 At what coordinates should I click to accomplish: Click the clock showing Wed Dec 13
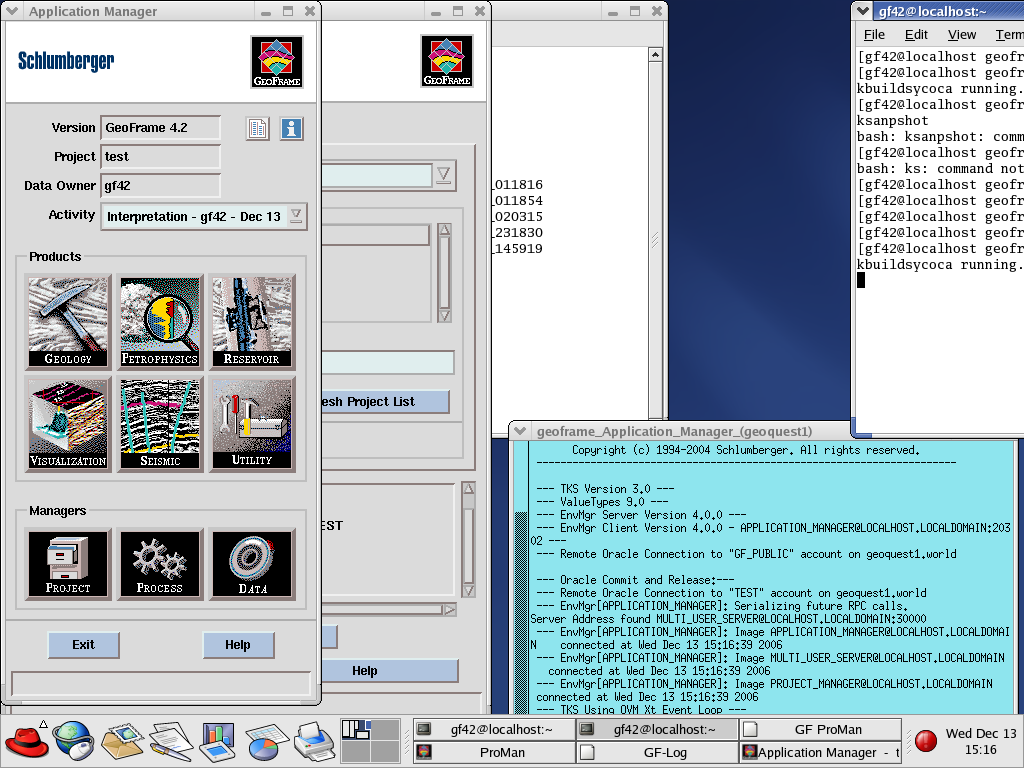pos(981,741)
